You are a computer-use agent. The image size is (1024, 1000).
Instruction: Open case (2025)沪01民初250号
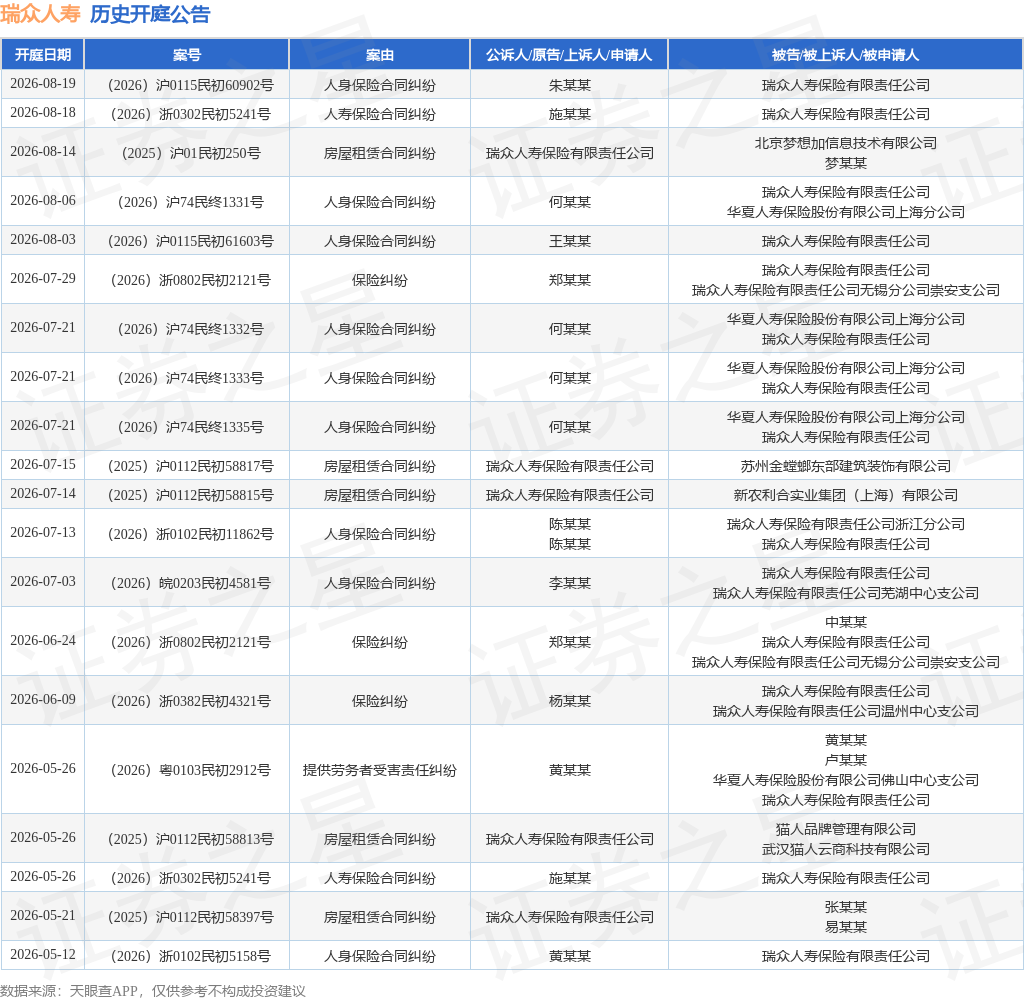[191, 153]
